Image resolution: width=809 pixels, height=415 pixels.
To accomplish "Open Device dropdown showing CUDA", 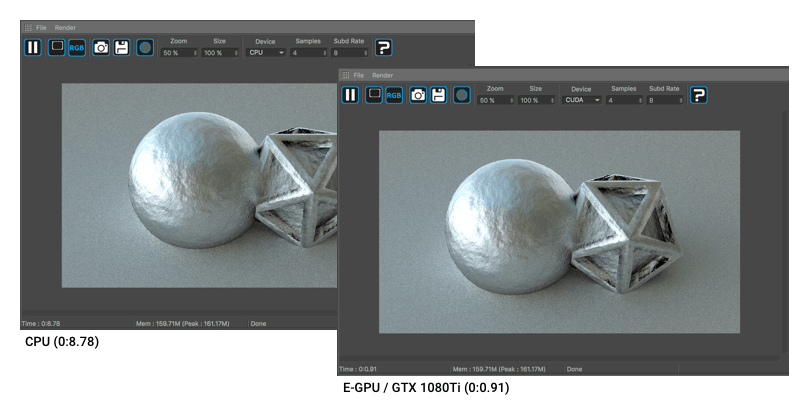I will coord(582,100).
